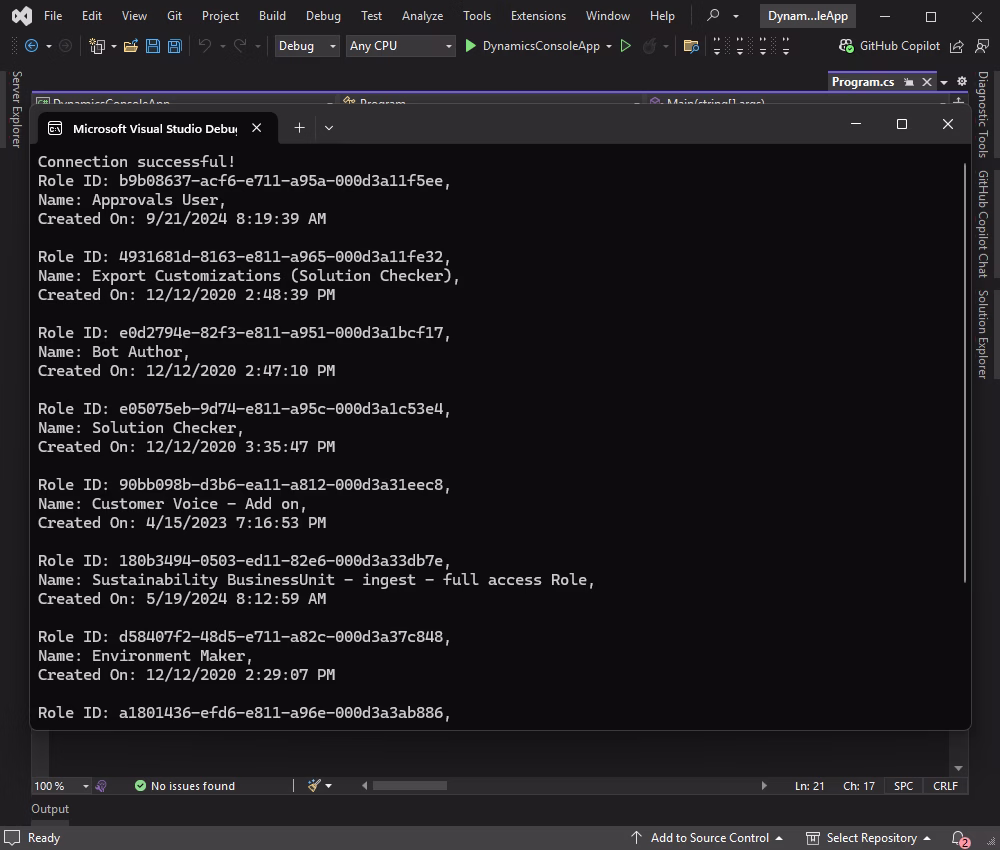Open the Project menu
This screenshot has width=1000, height=850.
[220, 15]
